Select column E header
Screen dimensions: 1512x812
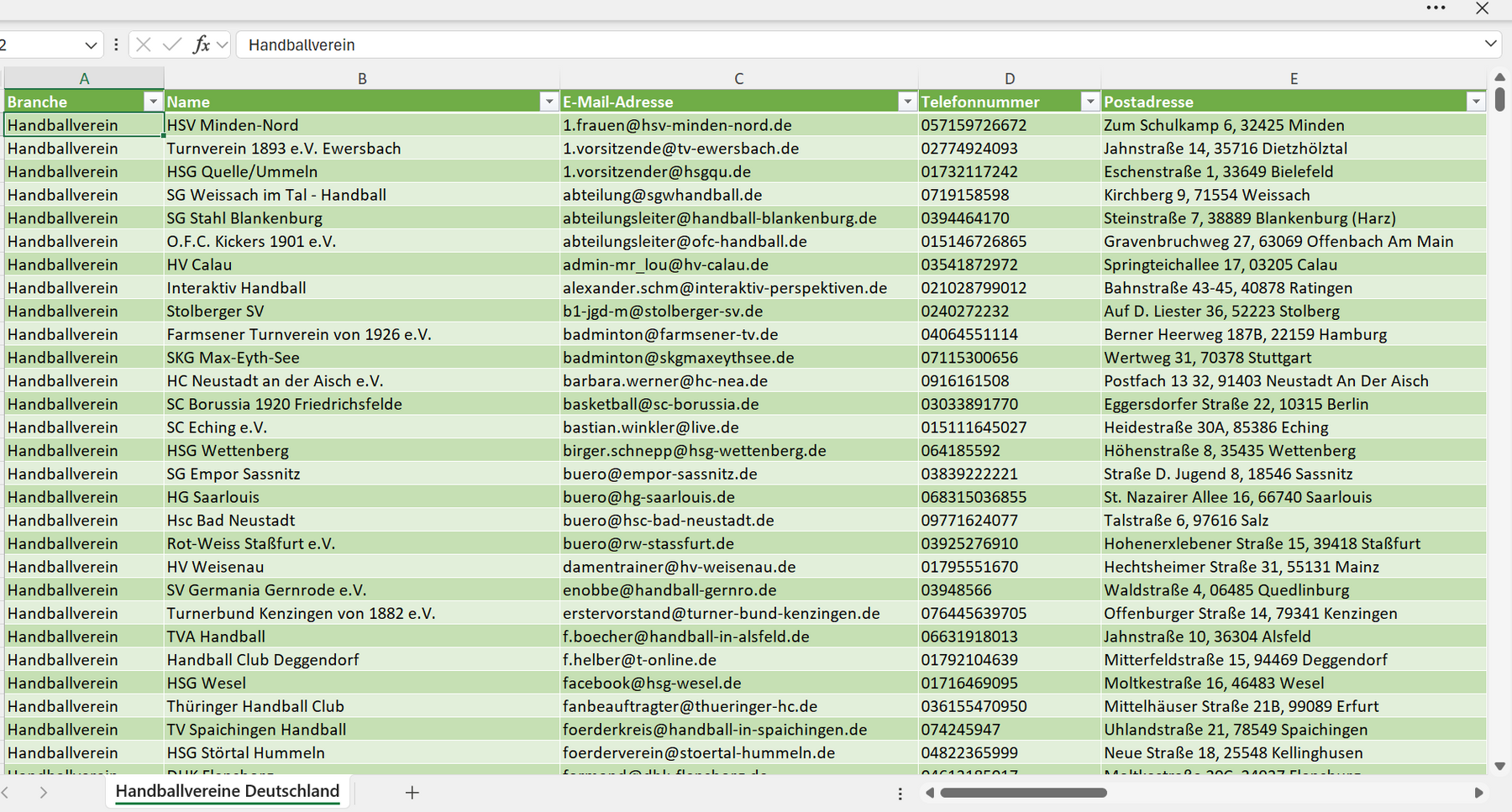tap(1294, 78)
